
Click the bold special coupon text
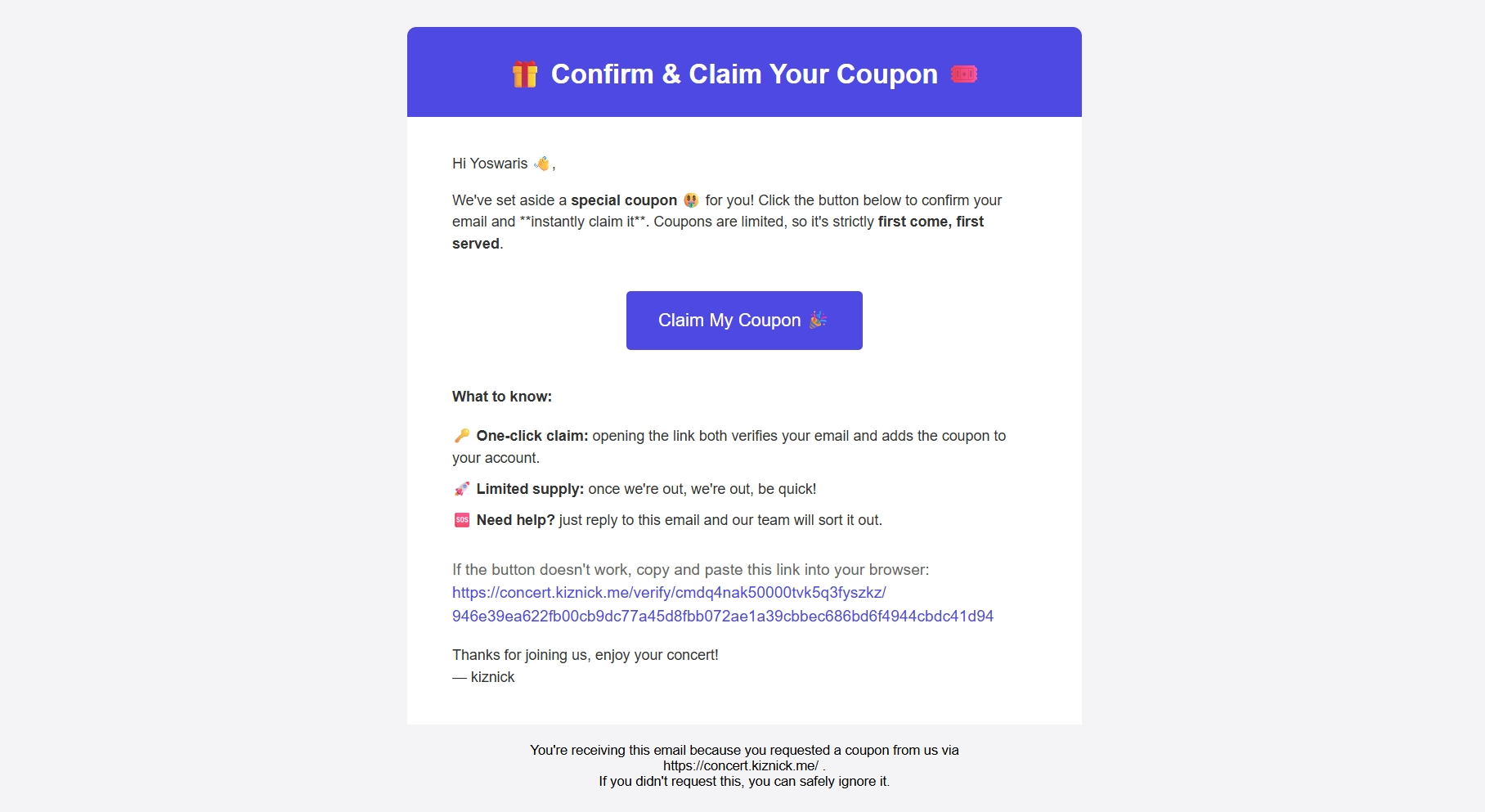click(624, 200)
